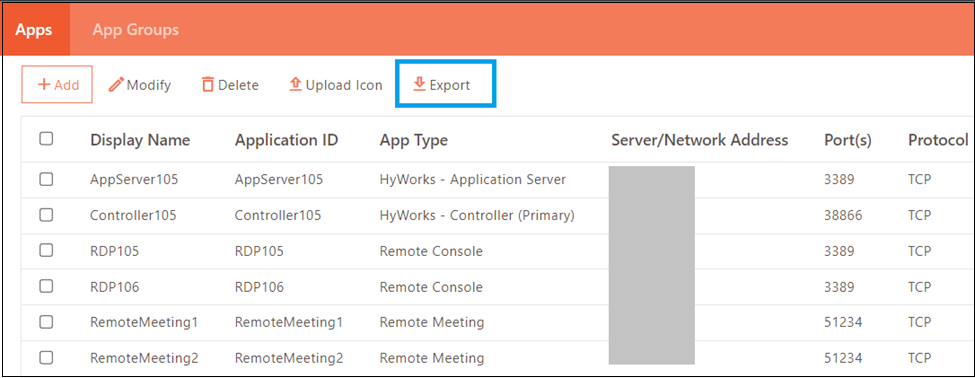The width and height of the screenshot is (975, 378).
Task: Check the RemoteMeeting1 row checkbox
Action: coord(46,322)
